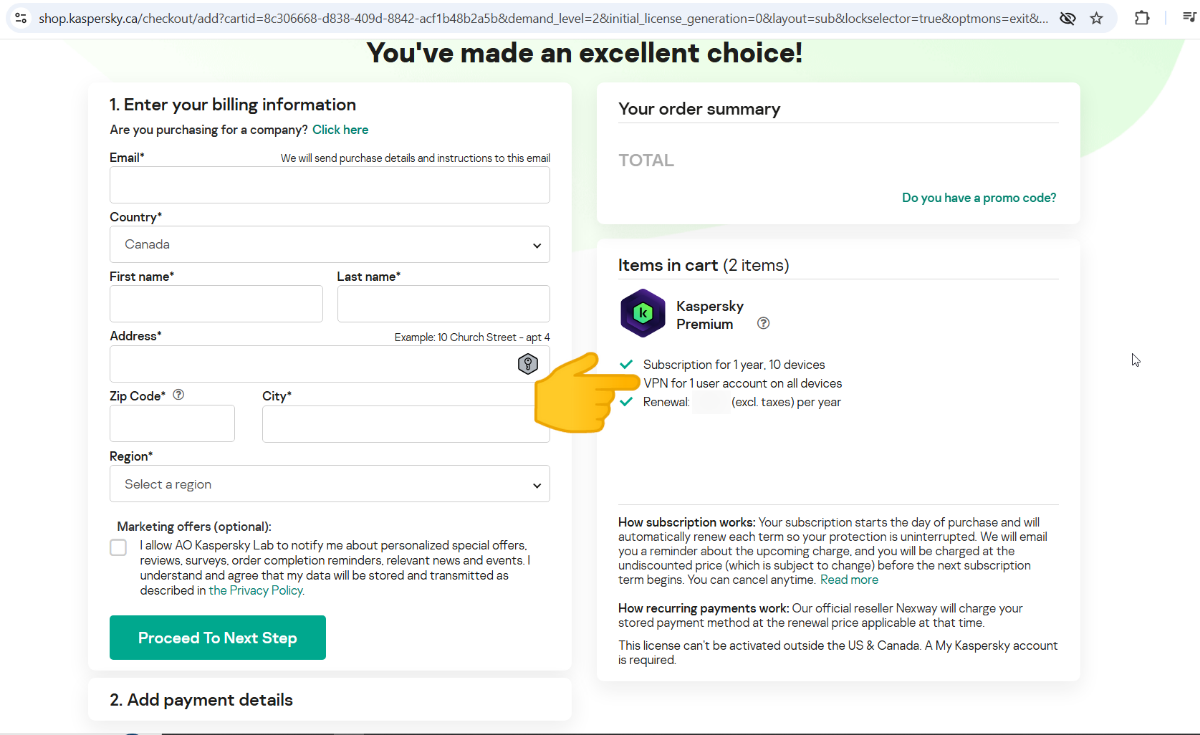Expand the Select a region dropdown
The image size is (1200, 735).
coord(329,484)
